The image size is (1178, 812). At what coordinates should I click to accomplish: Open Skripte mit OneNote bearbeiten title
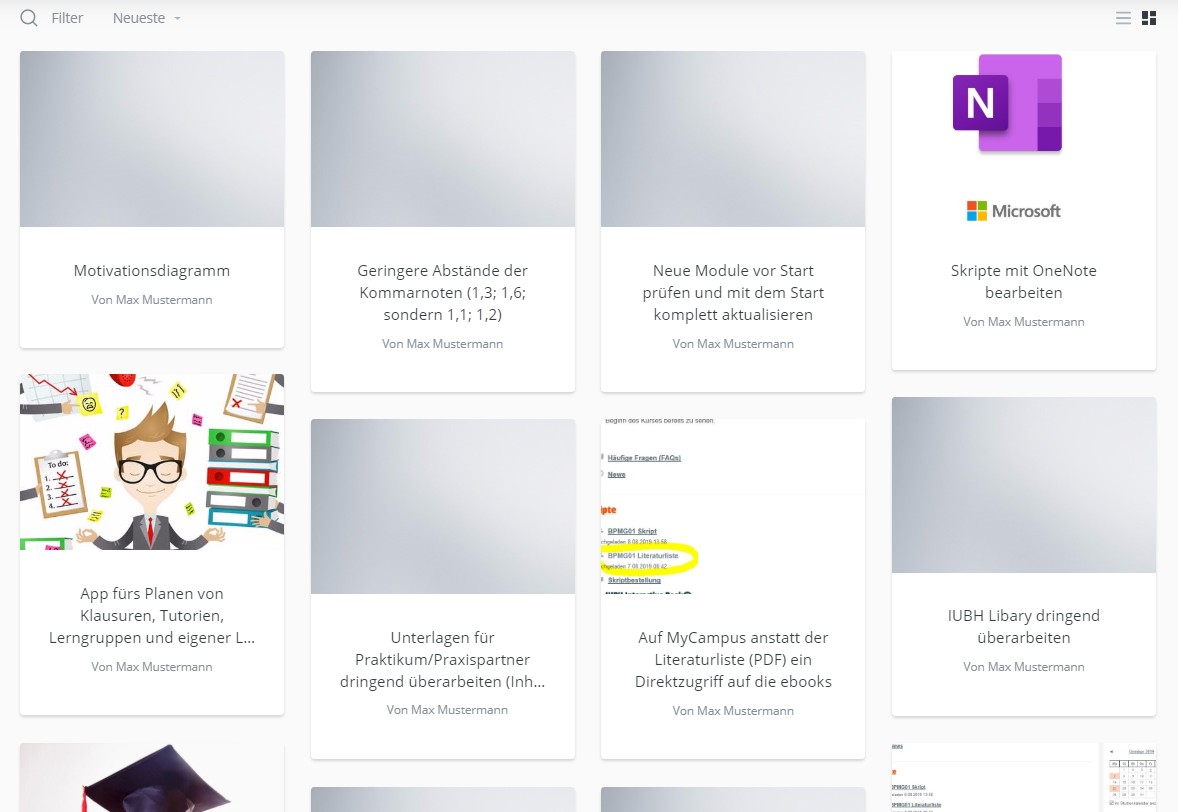(x=1024, y=282)
